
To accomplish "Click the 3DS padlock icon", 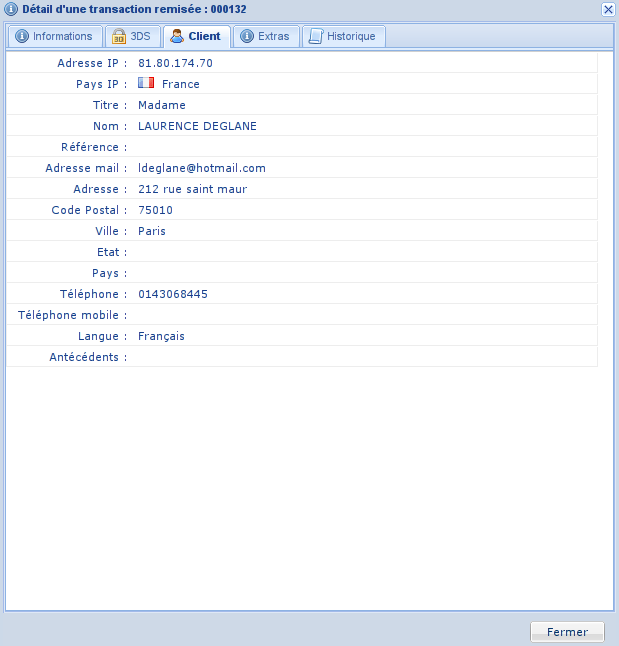I will point(118,37).
